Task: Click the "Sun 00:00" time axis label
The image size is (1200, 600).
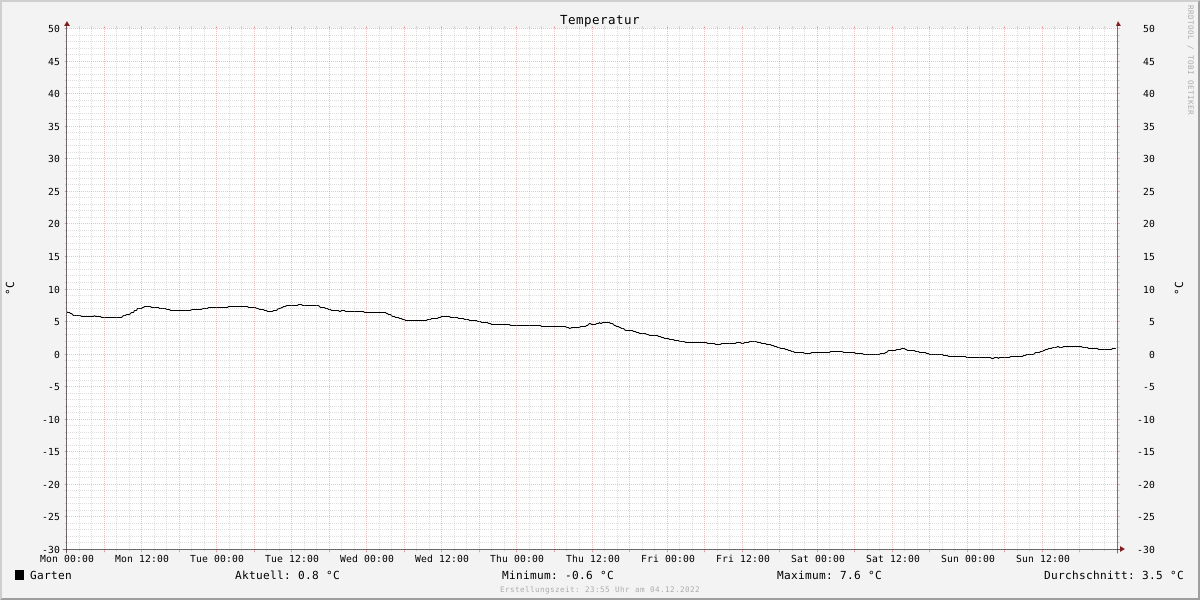Action: 968,559
